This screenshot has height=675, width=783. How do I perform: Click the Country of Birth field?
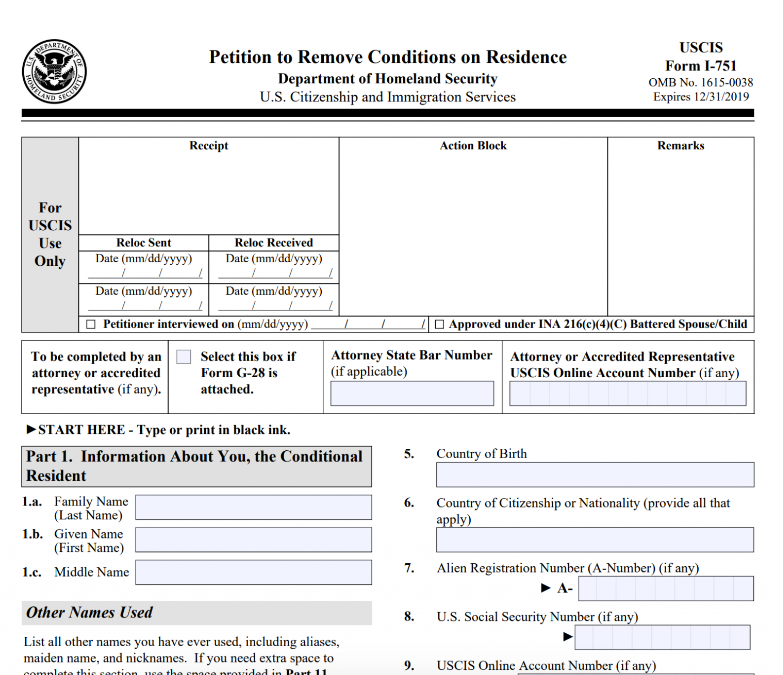[x=595, y=475]
